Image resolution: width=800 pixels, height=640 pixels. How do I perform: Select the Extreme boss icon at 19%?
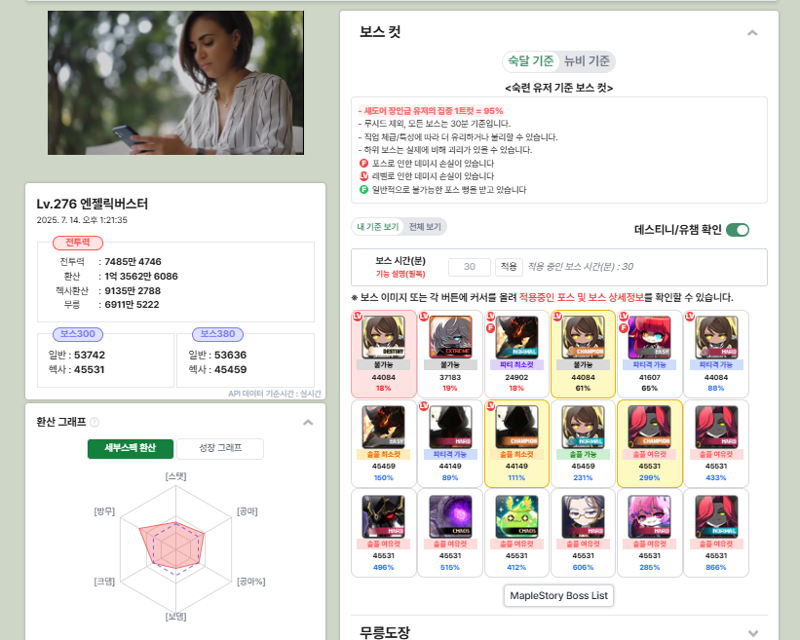[450, 337]
